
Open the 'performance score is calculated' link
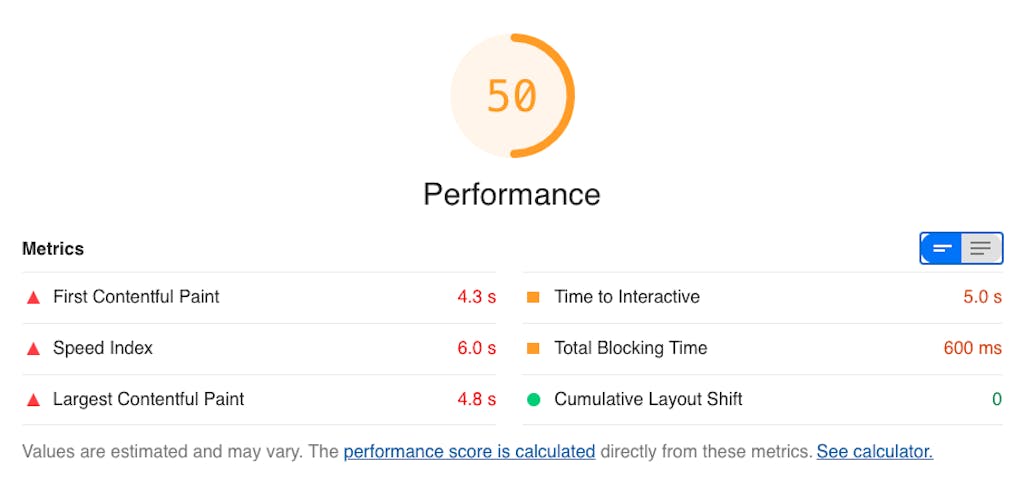469,452
